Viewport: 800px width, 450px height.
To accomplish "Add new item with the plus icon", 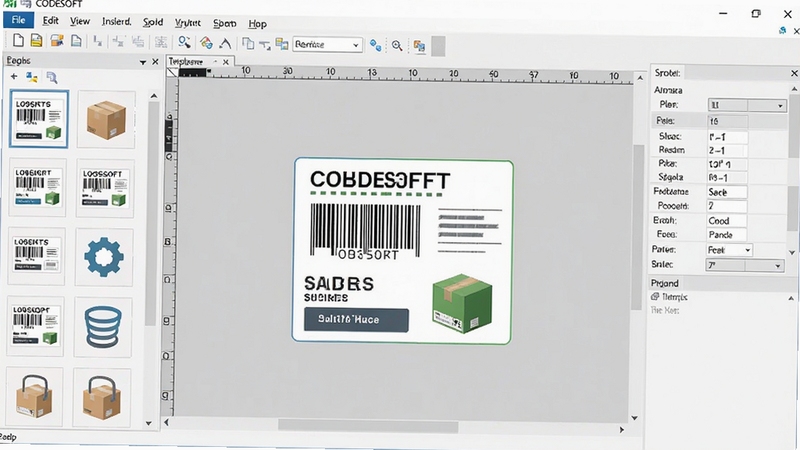I will (14, 77).
